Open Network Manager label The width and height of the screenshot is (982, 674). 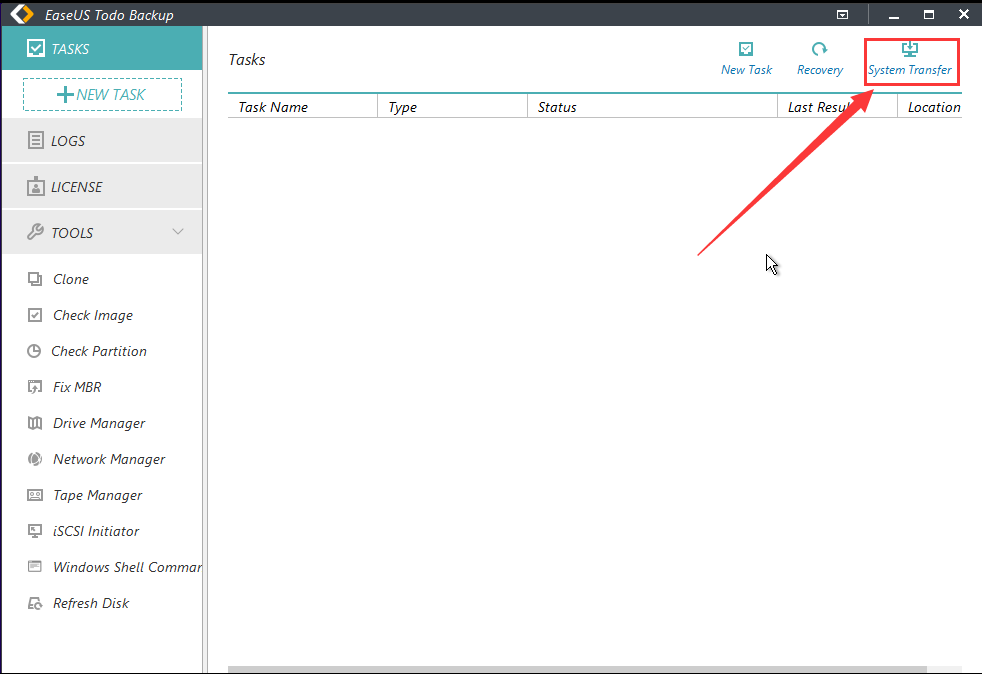[109, 460]
